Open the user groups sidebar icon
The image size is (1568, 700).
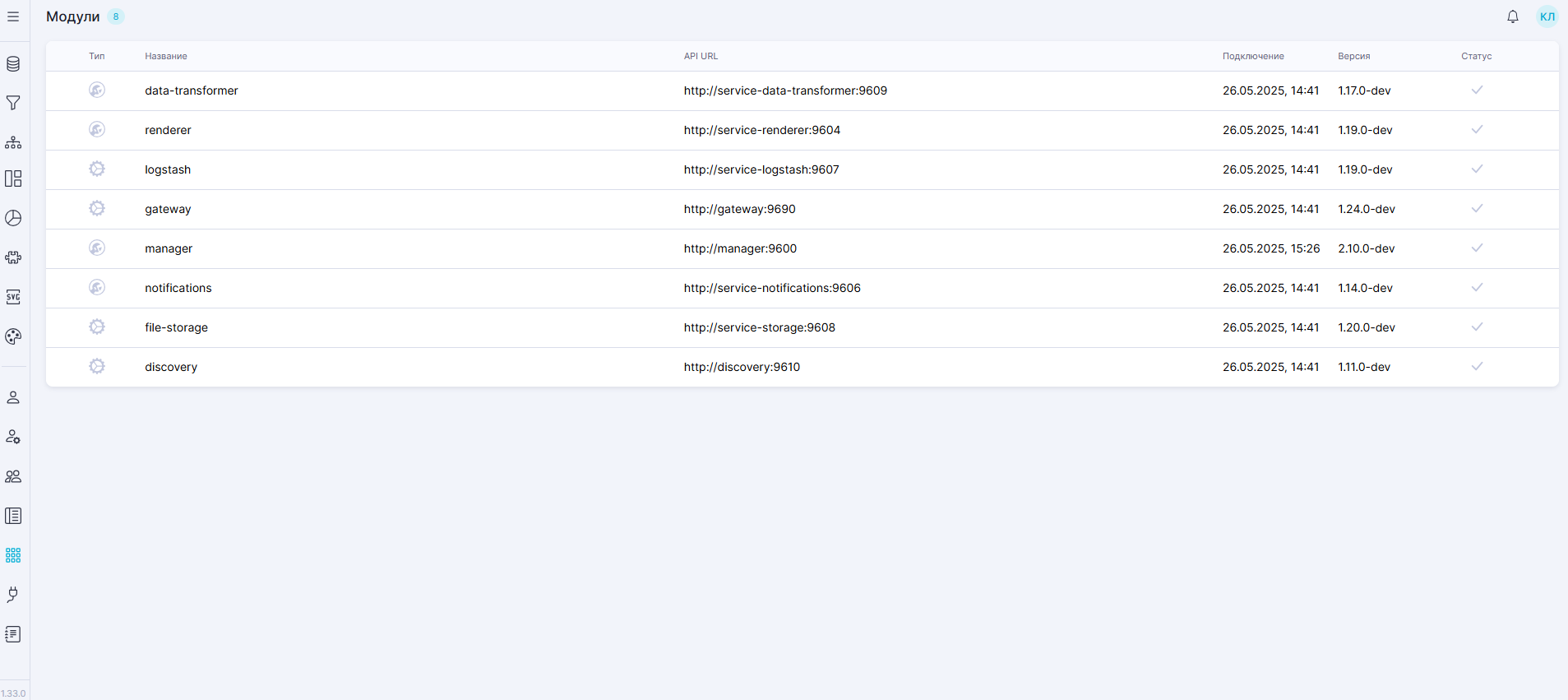pos(13,476)
